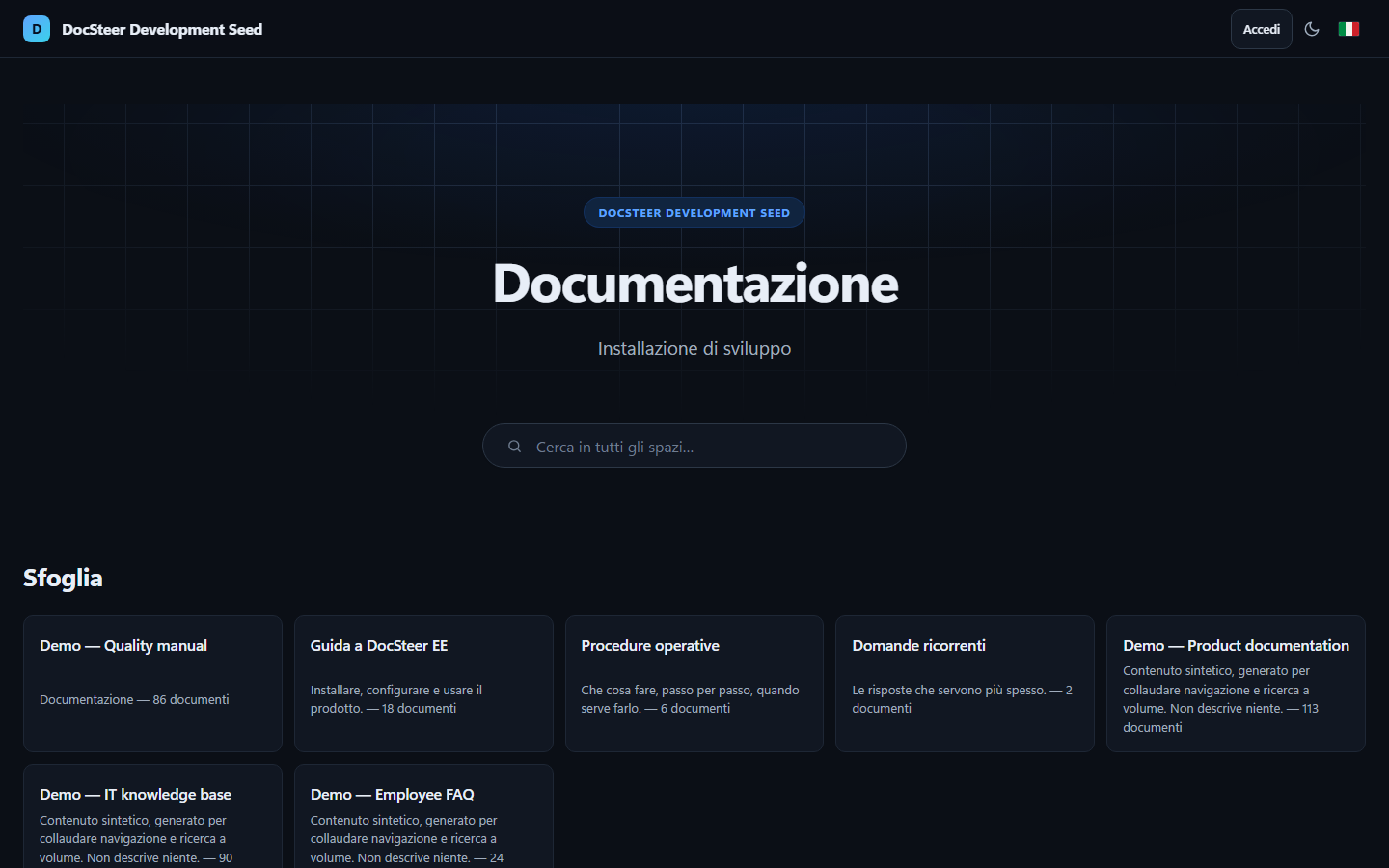1389x868 pixels.
Task: Open the "Demo — Product documentation" space card
Action: pyautogui.click(x=1236, y=684)
